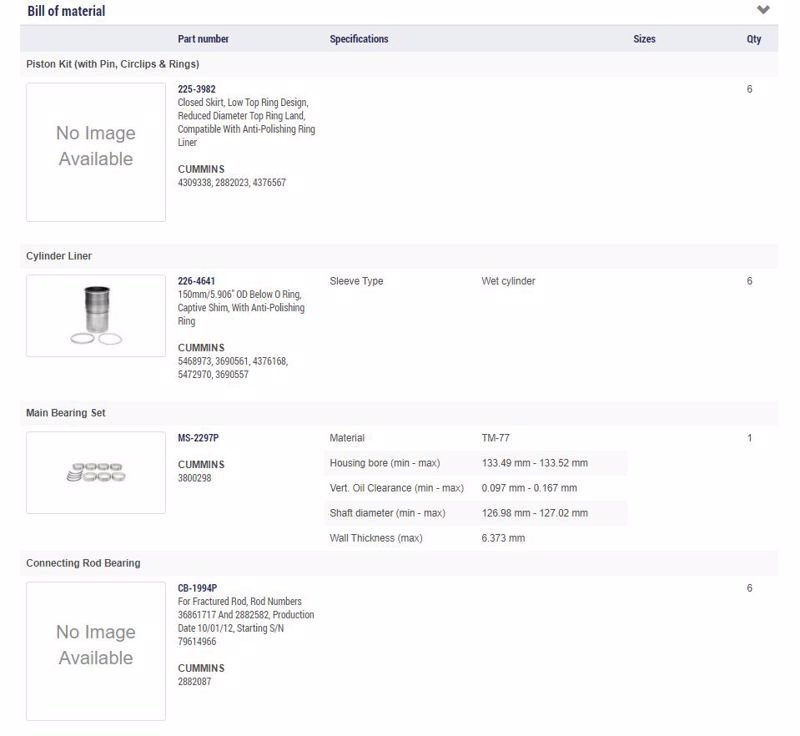Click the piston kit description text
Image resolution: width=800 pixels, height=736 pixels.
246,122
